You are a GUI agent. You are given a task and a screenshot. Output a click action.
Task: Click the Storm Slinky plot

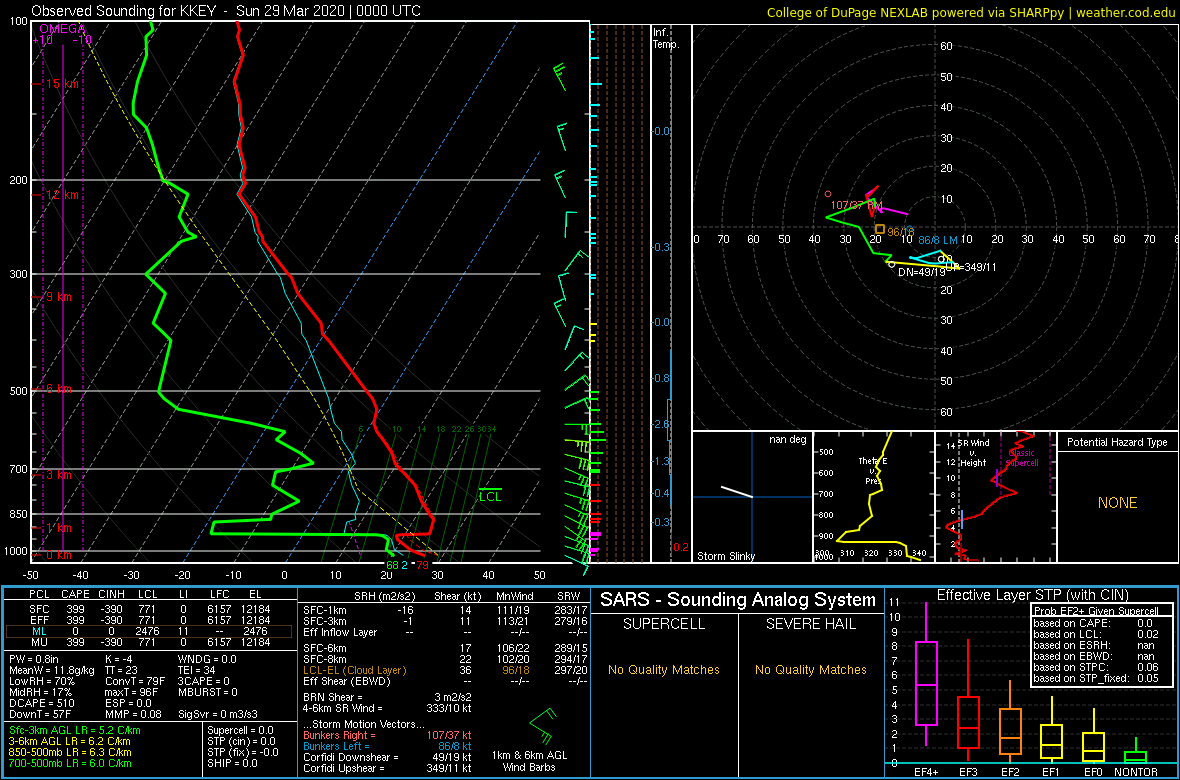752,497
